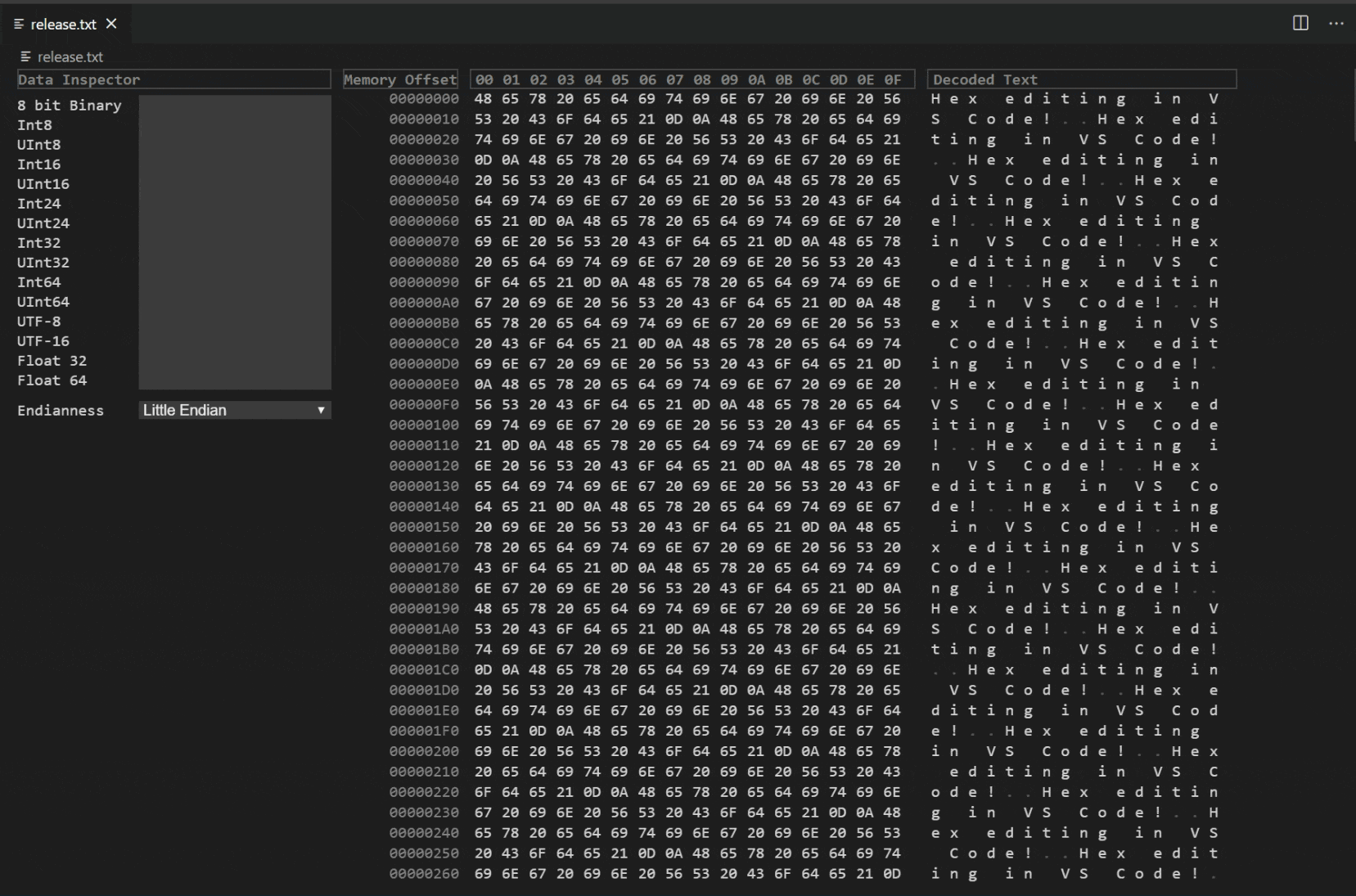The height and width of the screenshot is (896, 1356).
Task: Click the Memory Offset column header
Action: coord(400,79)
